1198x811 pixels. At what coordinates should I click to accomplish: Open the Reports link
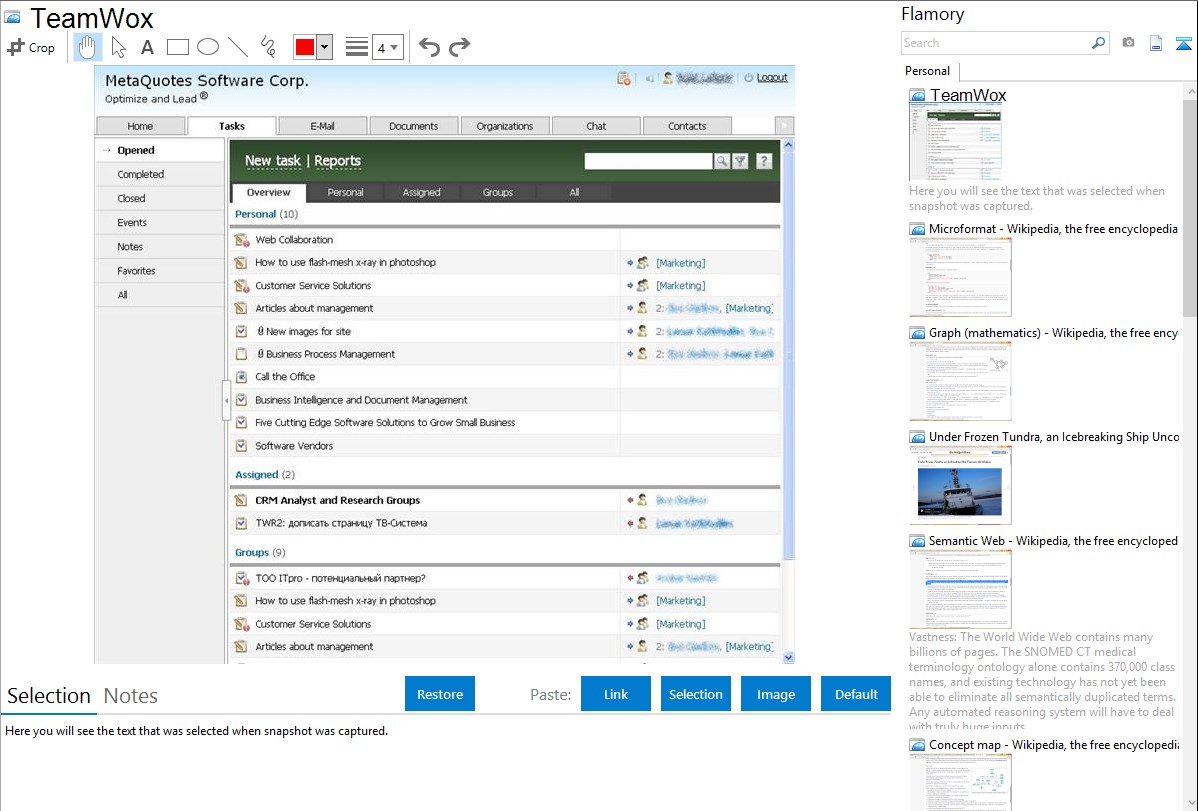point(337,161)
